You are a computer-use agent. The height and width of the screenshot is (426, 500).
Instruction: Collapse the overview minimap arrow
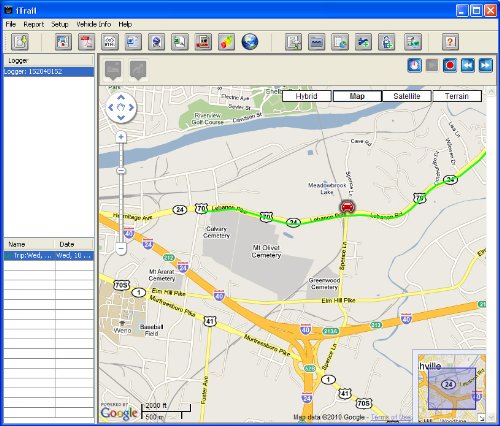482,418
